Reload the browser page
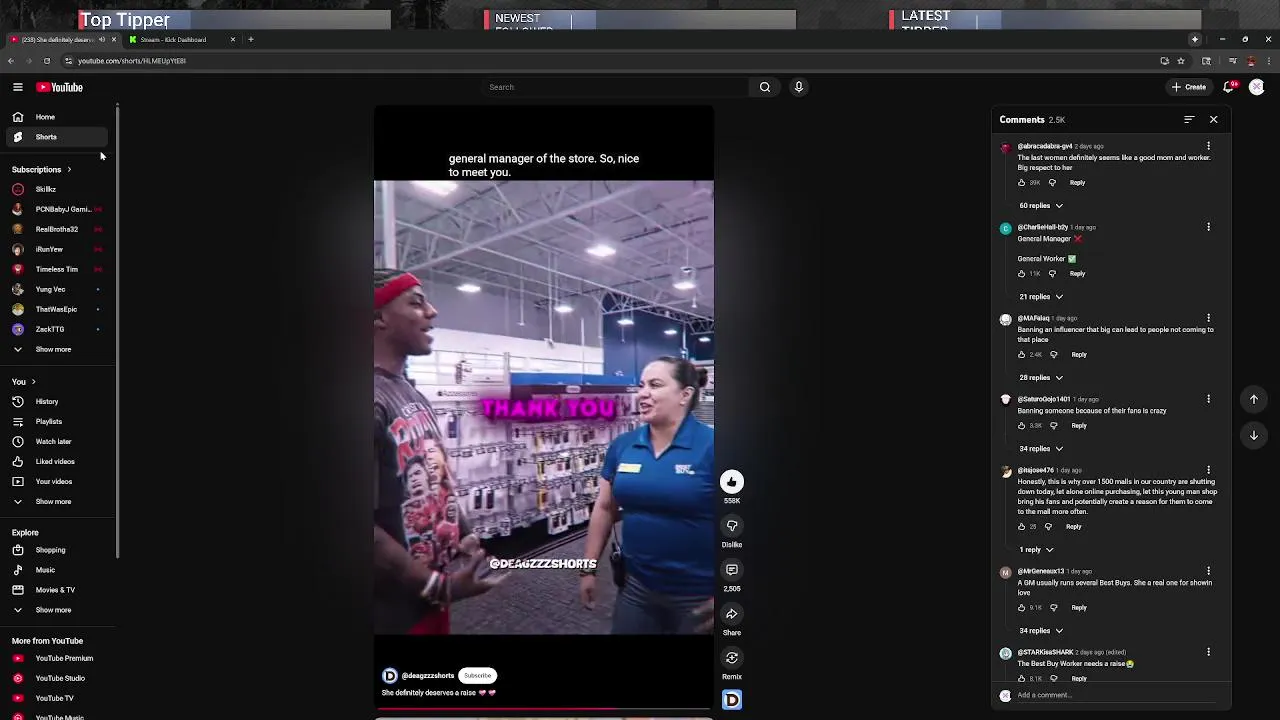 tap(46, 61)
